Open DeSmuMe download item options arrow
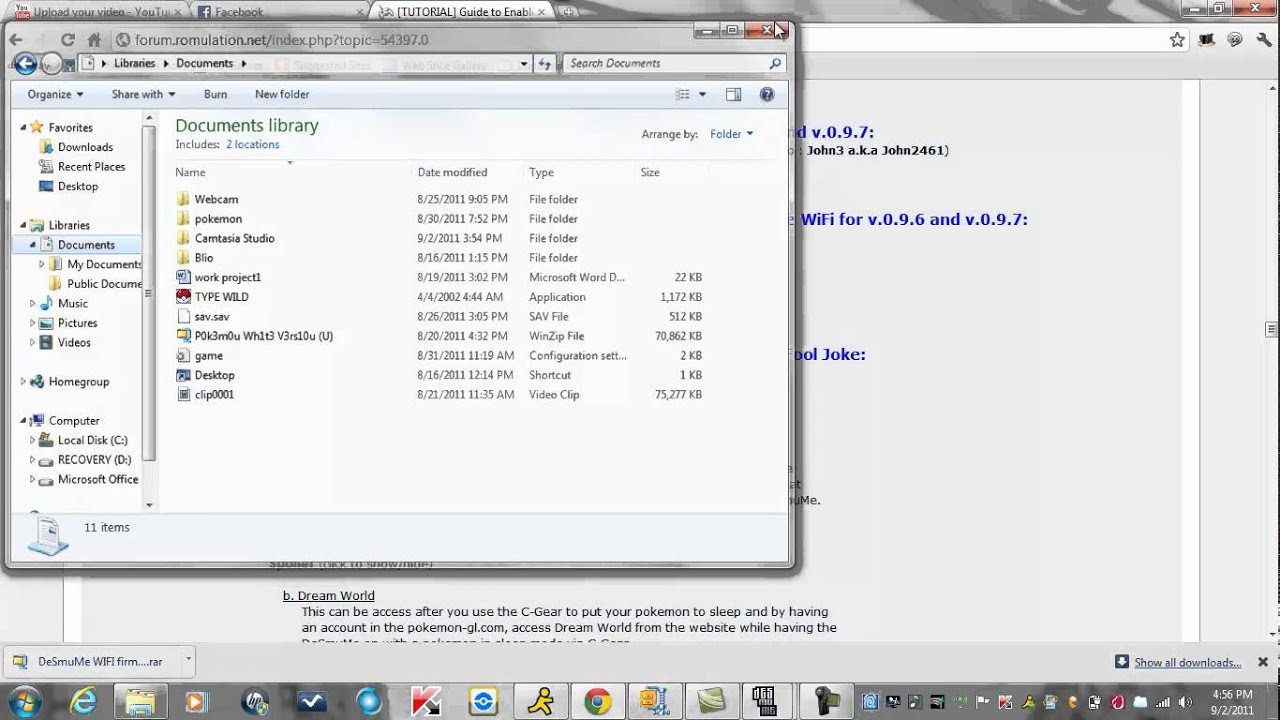This screenshot has width=1280, height=720. pos(187,661)
